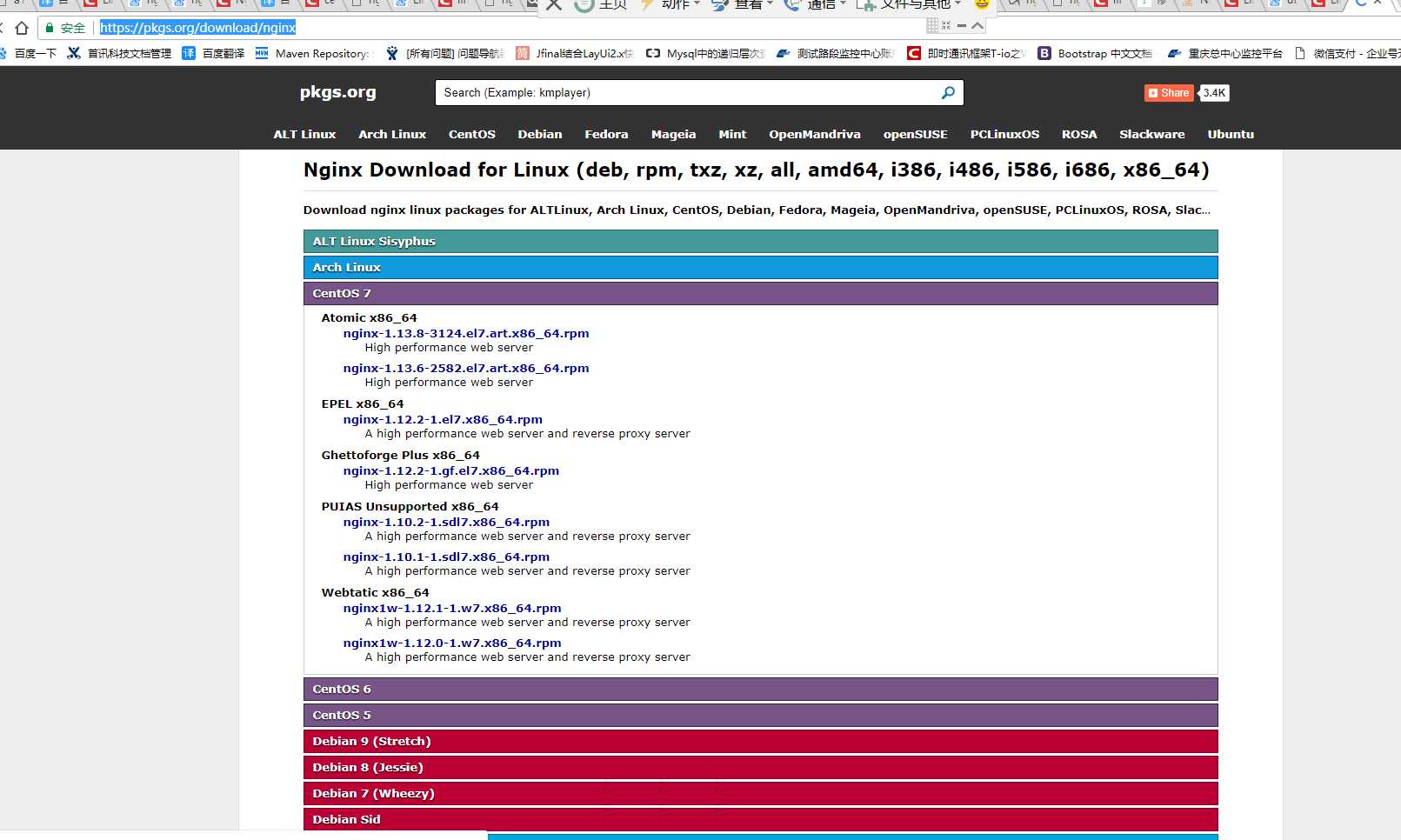The width and height of the screenshot is (1401, 840).
Task: Open the Maven Repository bookmark
Action: [313, 53]
